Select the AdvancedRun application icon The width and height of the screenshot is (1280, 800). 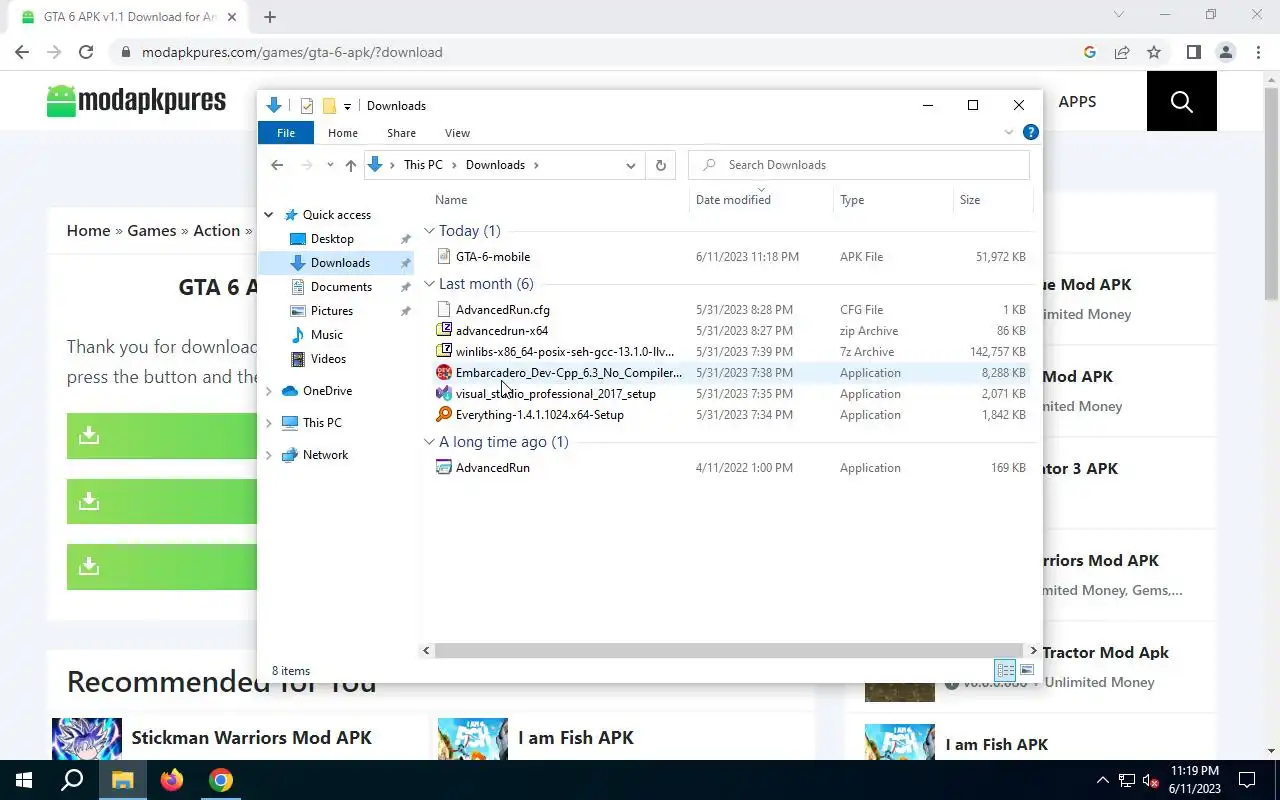click(x=444, y=468)
